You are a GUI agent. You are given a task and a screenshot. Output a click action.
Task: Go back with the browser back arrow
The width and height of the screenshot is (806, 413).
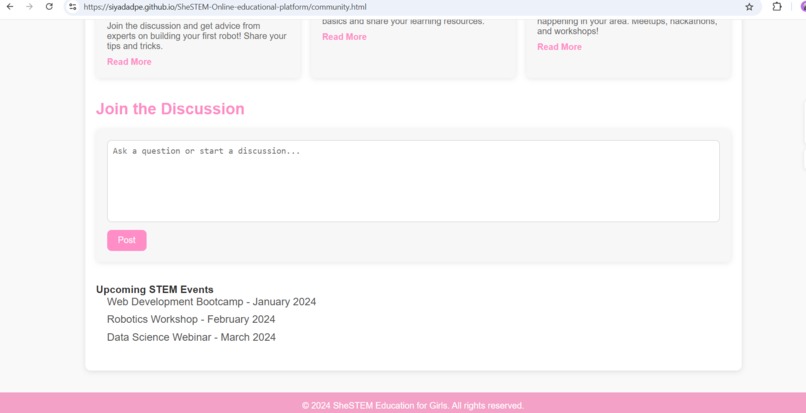click(10, 7)
